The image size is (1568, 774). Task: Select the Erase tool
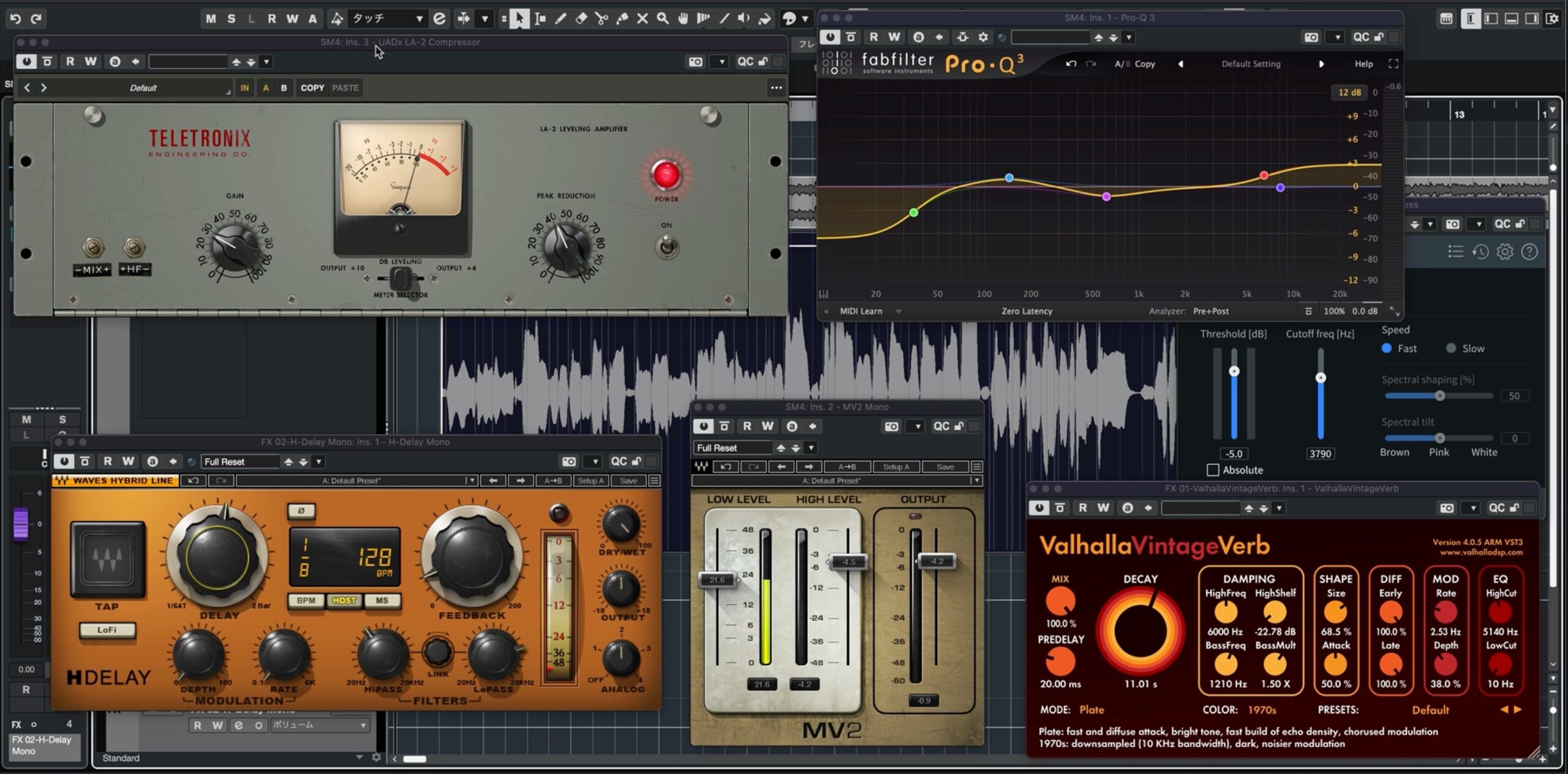coord(581,18)
